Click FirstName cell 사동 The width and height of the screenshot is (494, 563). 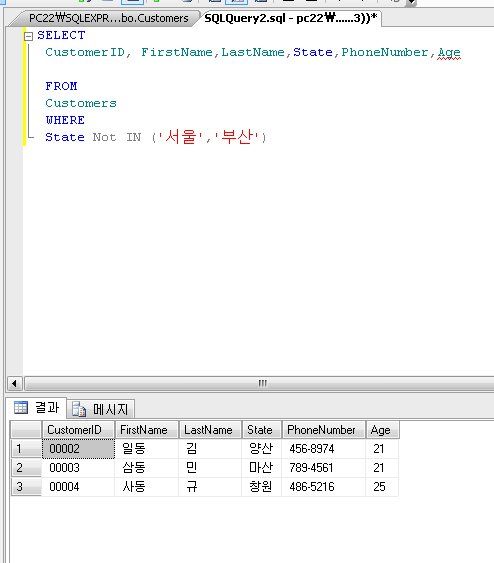(146, 487)
